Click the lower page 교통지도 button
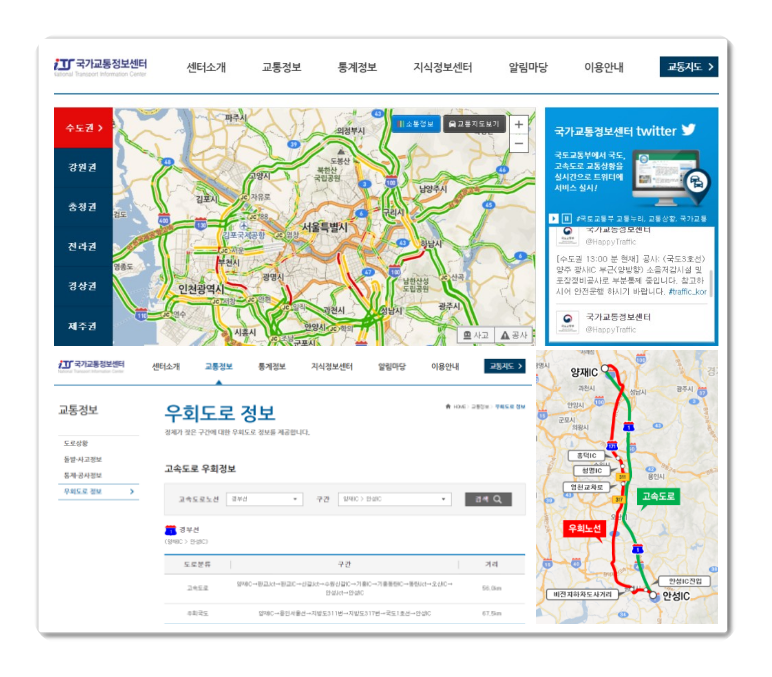Screen dimensions: 772x677 coord(505,366)
